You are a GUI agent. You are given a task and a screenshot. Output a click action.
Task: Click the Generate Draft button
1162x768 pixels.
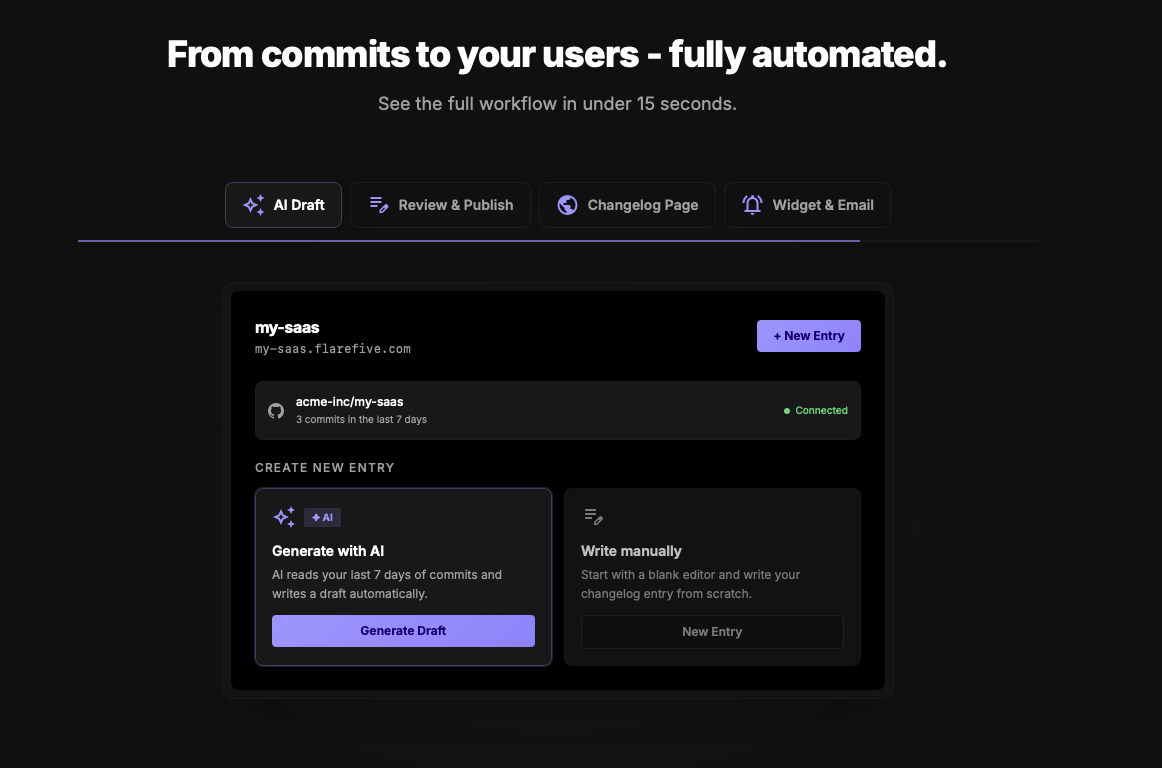(403, 631)
